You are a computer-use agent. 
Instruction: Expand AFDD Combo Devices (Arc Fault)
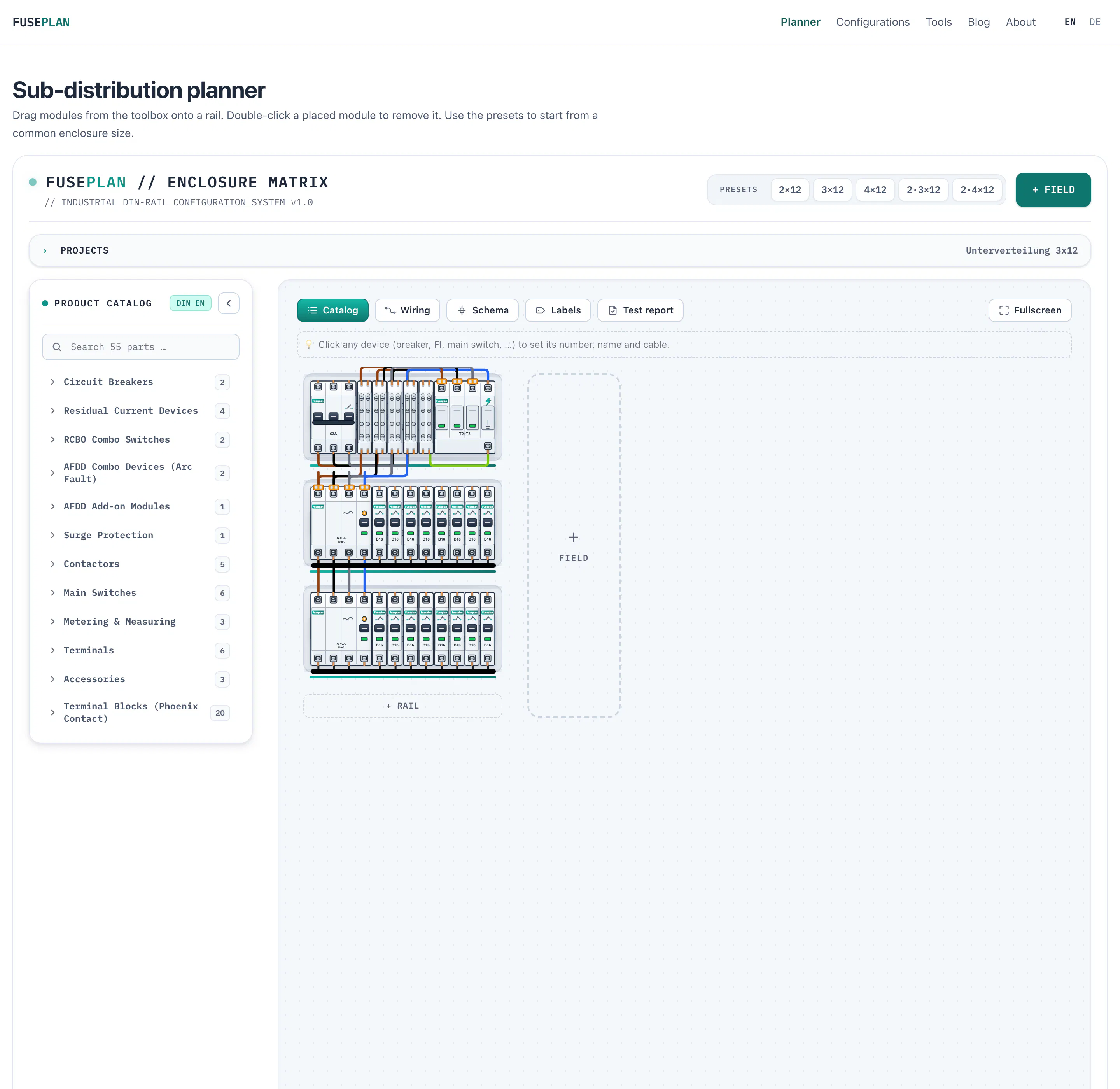[141, 473]
